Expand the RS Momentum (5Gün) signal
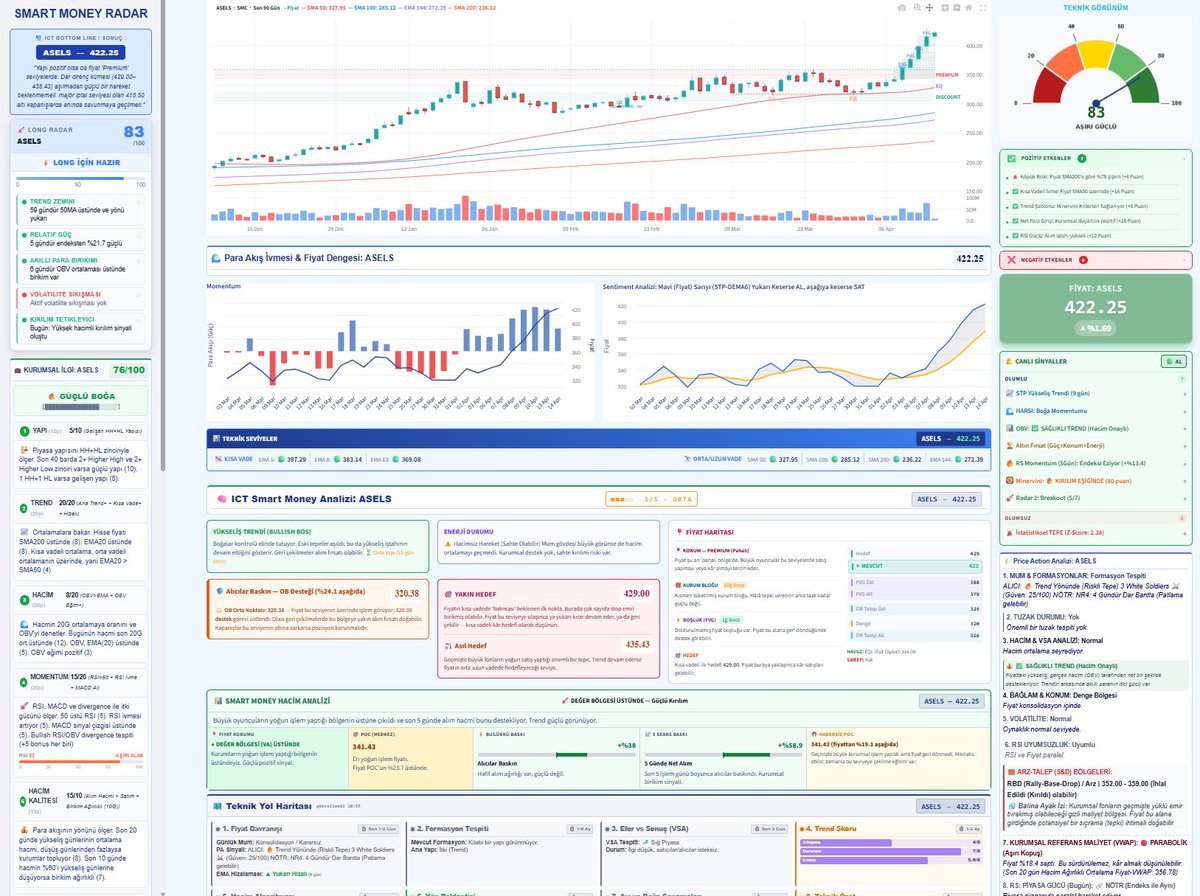This screenshot has height=896, width=1200. coord(1184,462)
